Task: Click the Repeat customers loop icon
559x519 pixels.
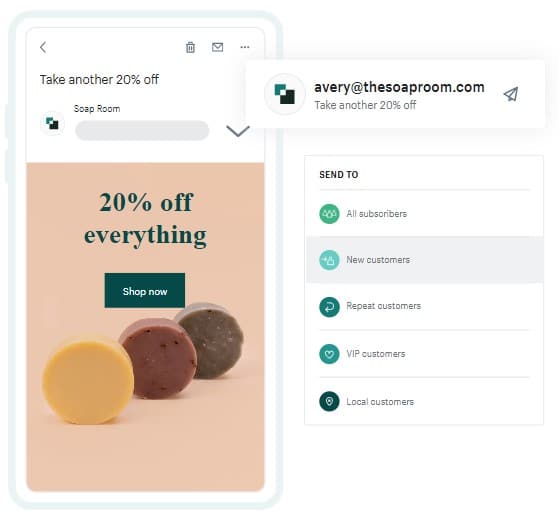Action: (x=329, y=307)
